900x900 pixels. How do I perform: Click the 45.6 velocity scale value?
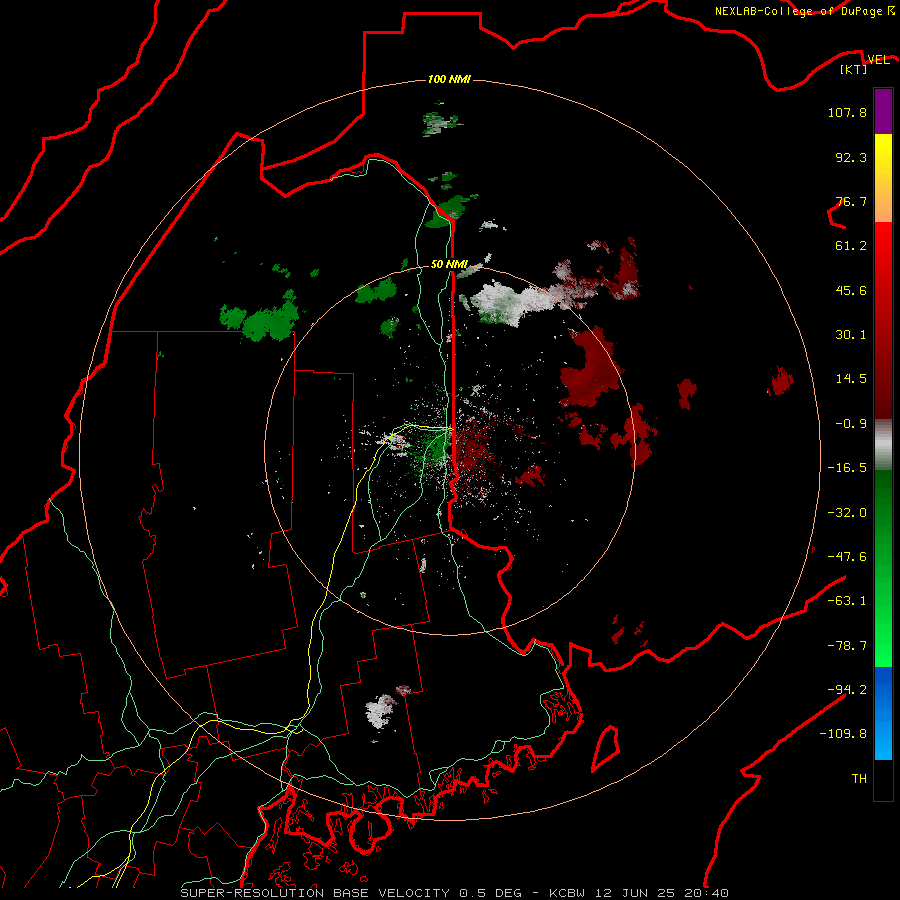click(x=851, y=290)
